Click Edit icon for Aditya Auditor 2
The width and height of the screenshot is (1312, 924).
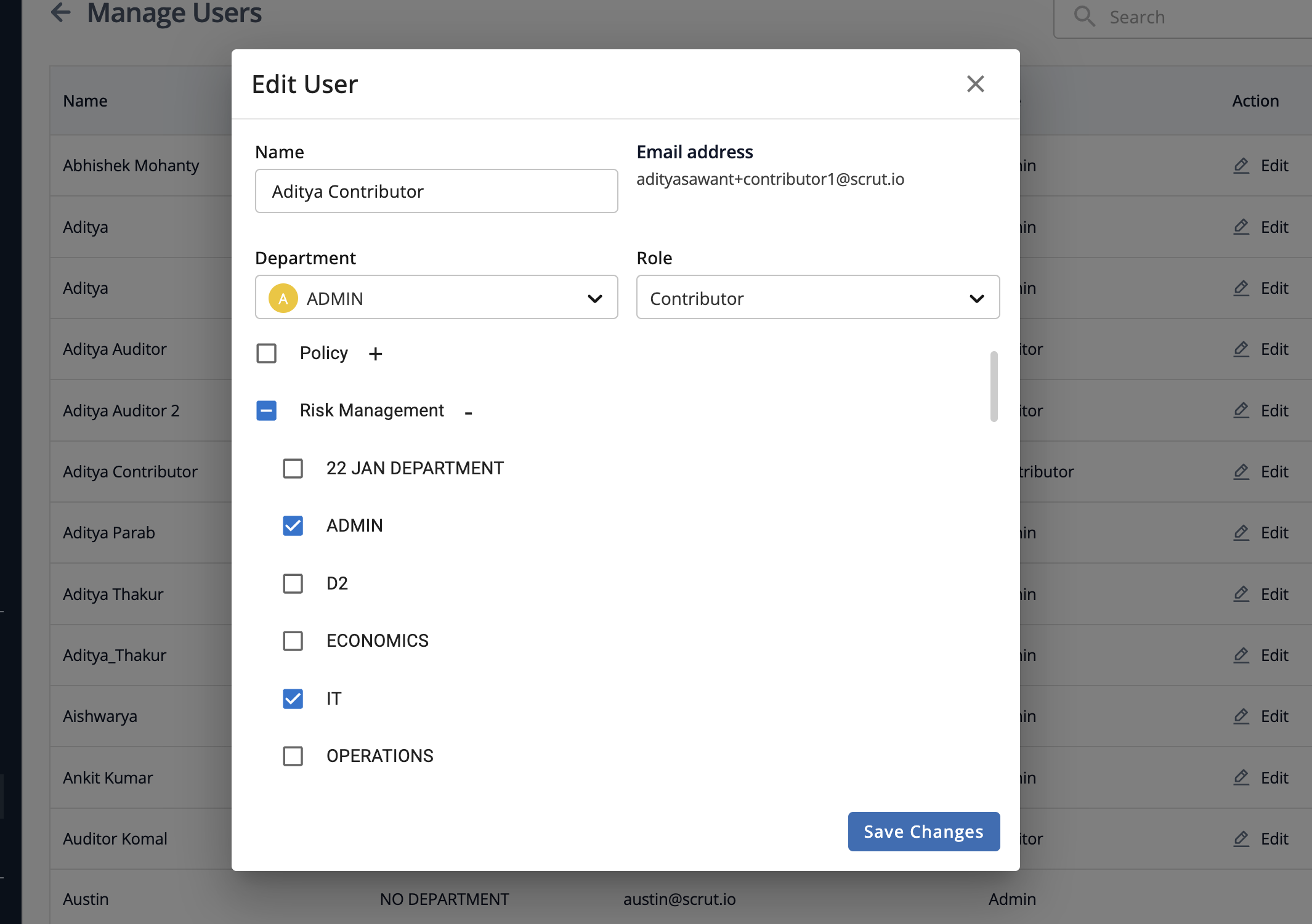1241,410
